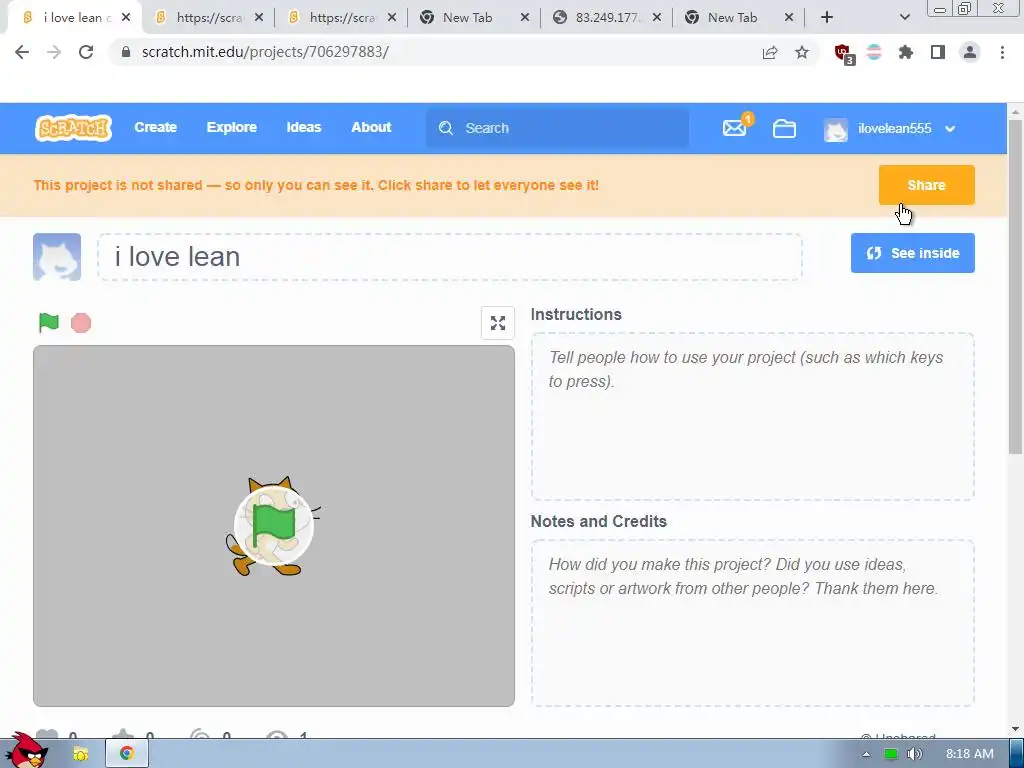
Task: Go back to previous page
Action: [x=22, y=52]
